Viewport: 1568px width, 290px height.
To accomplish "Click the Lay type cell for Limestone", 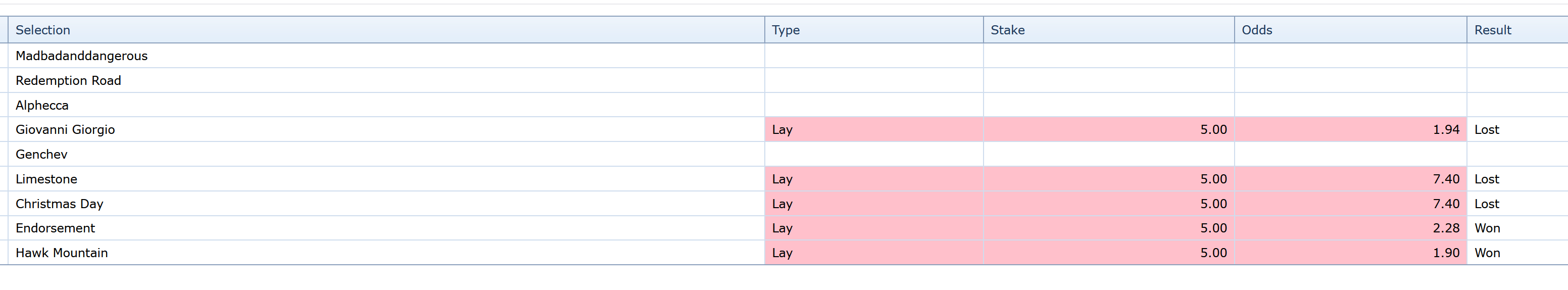I will pos(782,179).
